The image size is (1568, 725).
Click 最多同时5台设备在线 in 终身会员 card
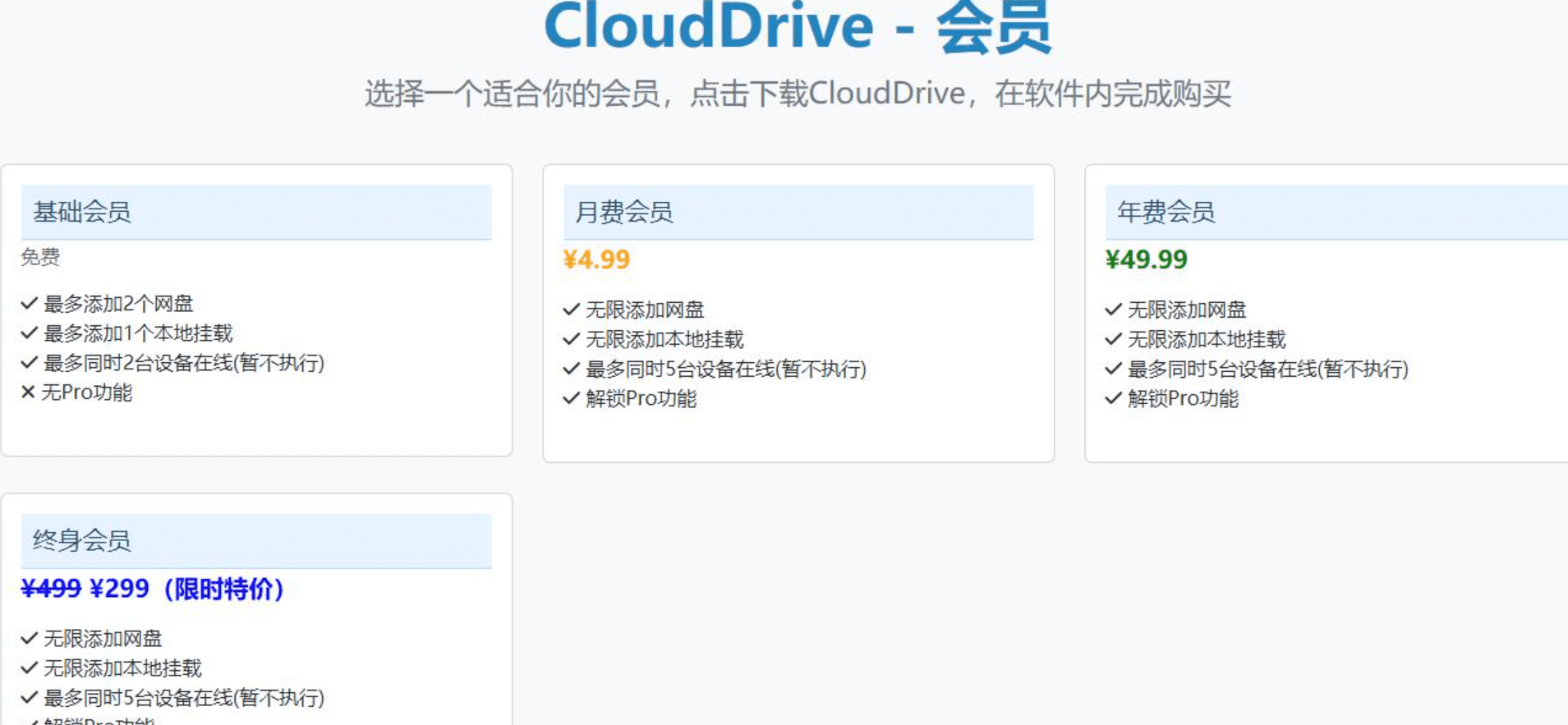(184, 698)
